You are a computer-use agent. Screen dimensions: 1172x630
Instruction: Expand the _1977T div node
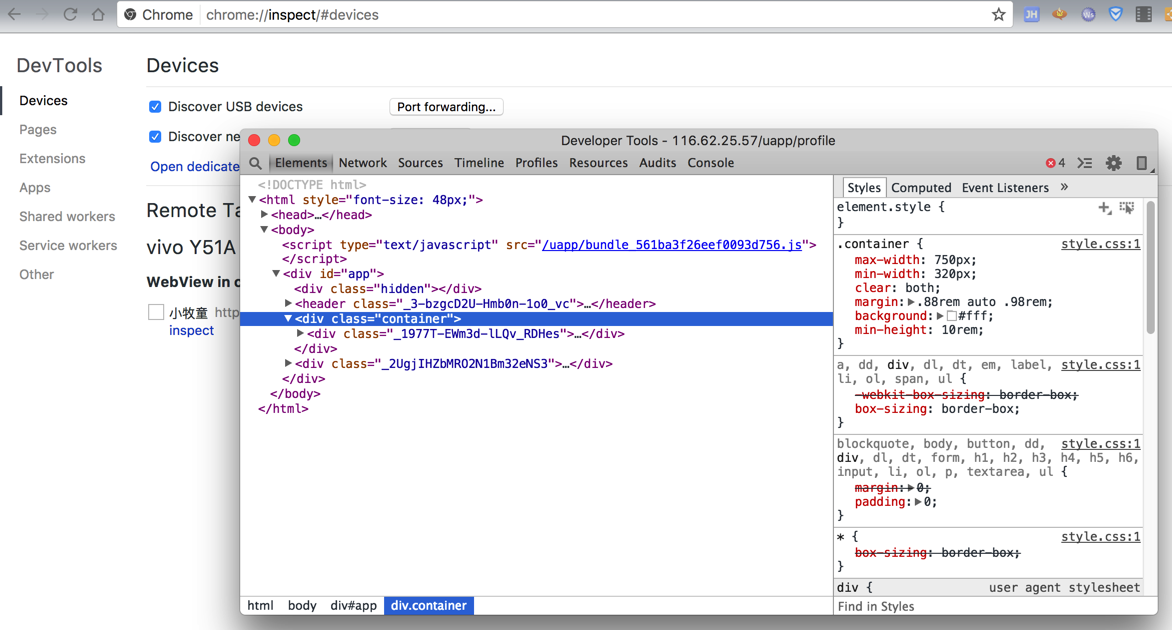pyautogui.click(x=300, y=333)
